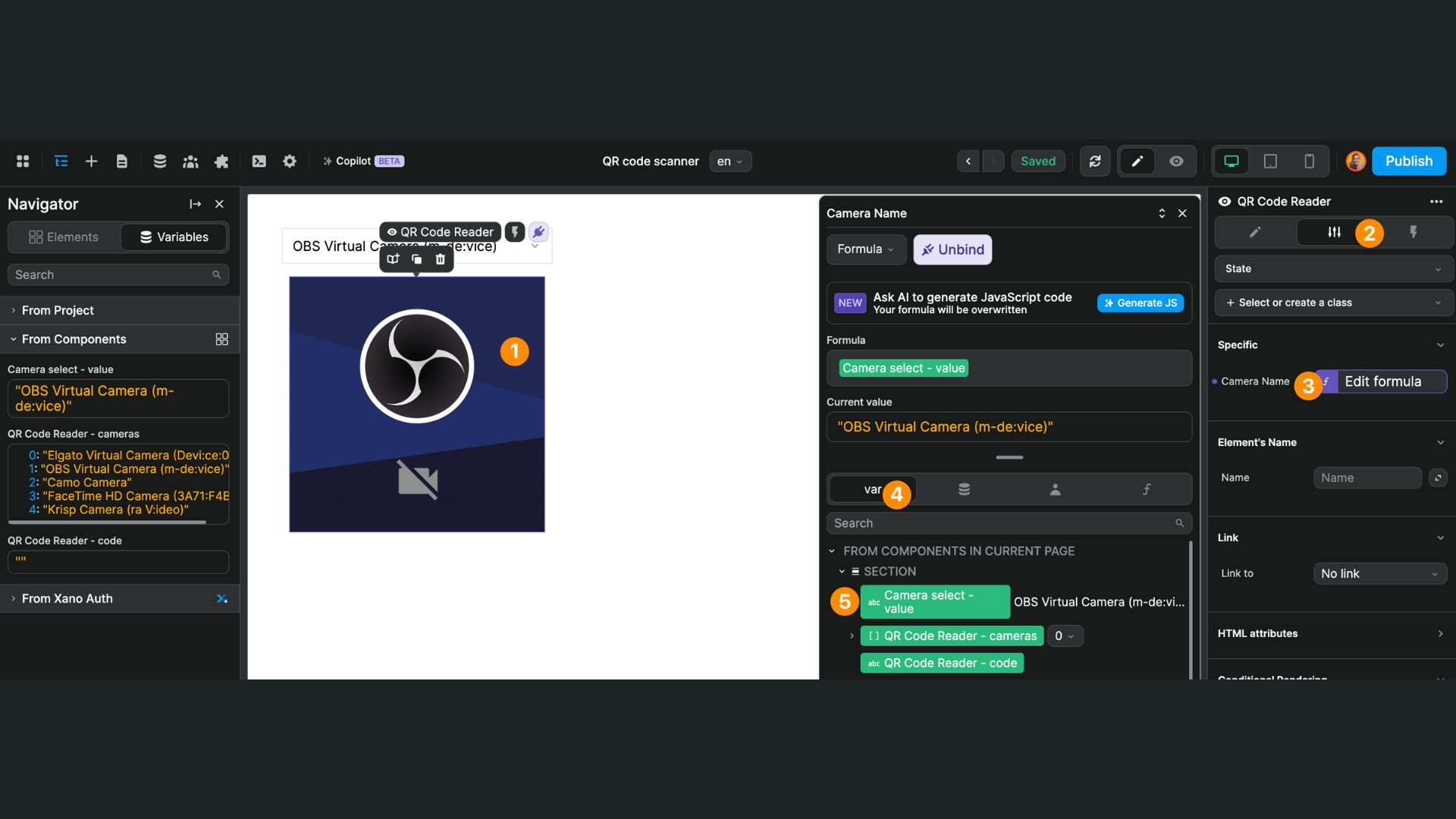Open the language selector showing 'en'
The width and height of the screenshot is (1456, 819).
[x=729, y=161]
